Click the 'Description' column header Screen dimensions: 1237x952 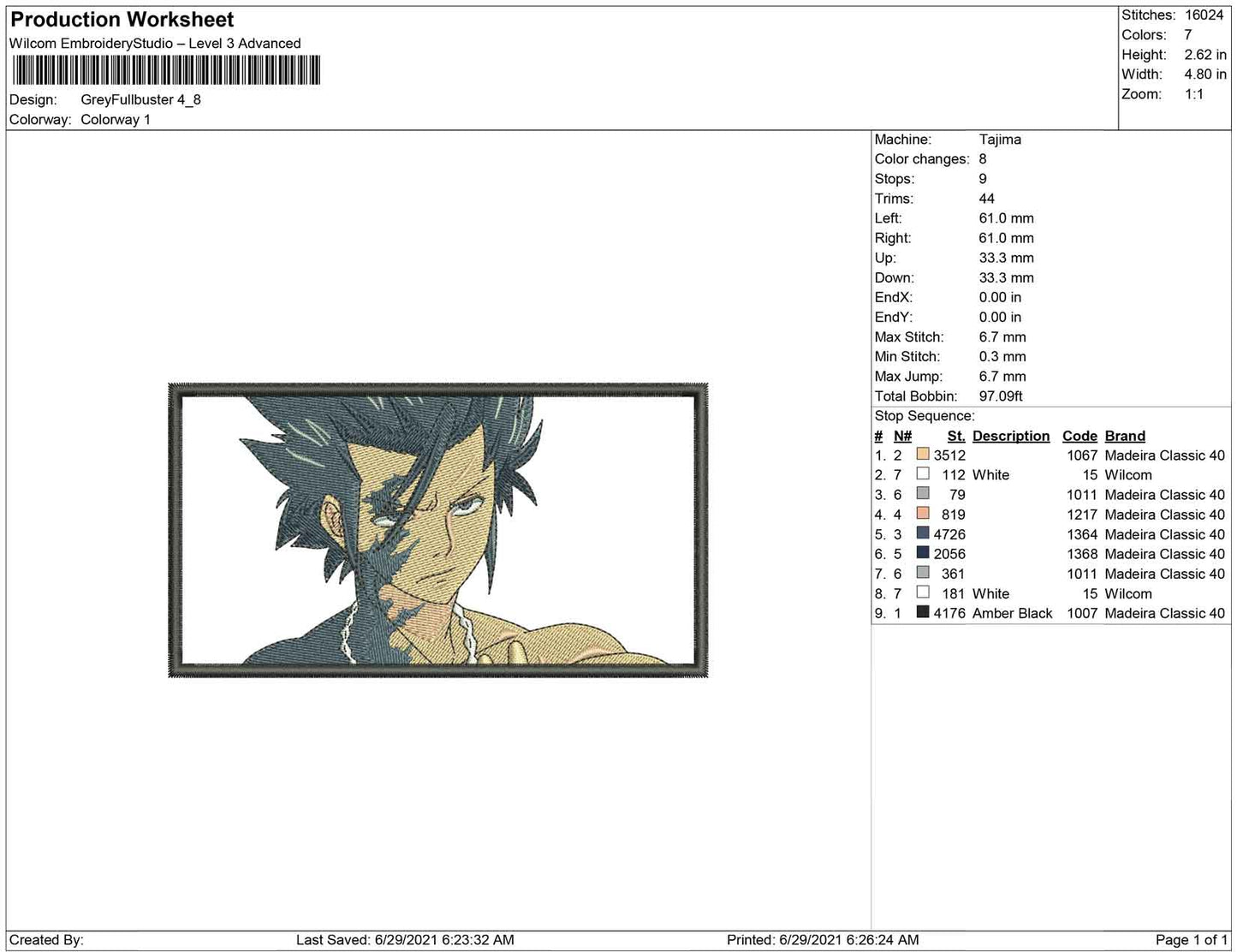pyautogui.click(x=1011, y=436)
